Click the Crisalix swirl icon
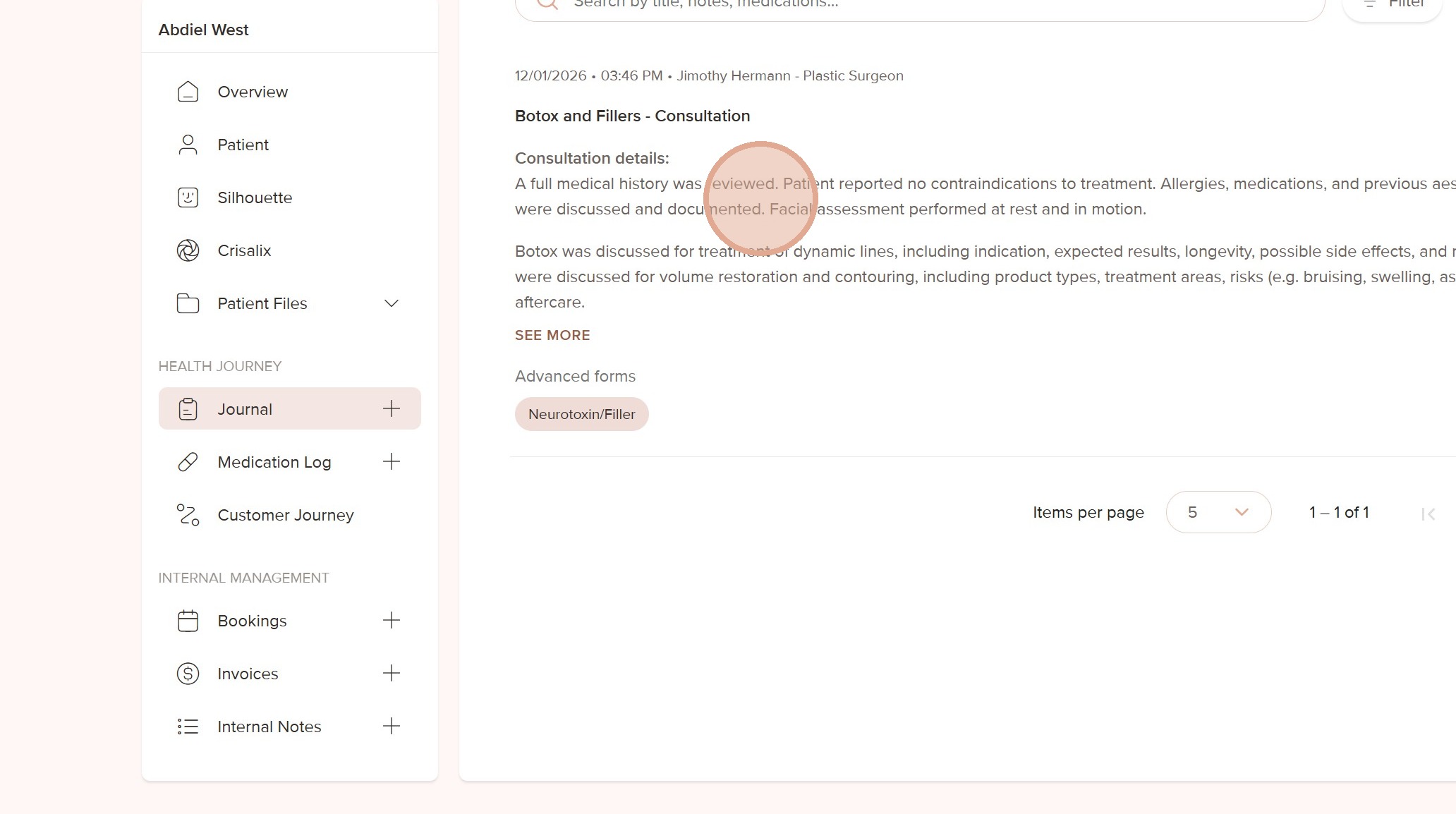 tap(188, 250)
